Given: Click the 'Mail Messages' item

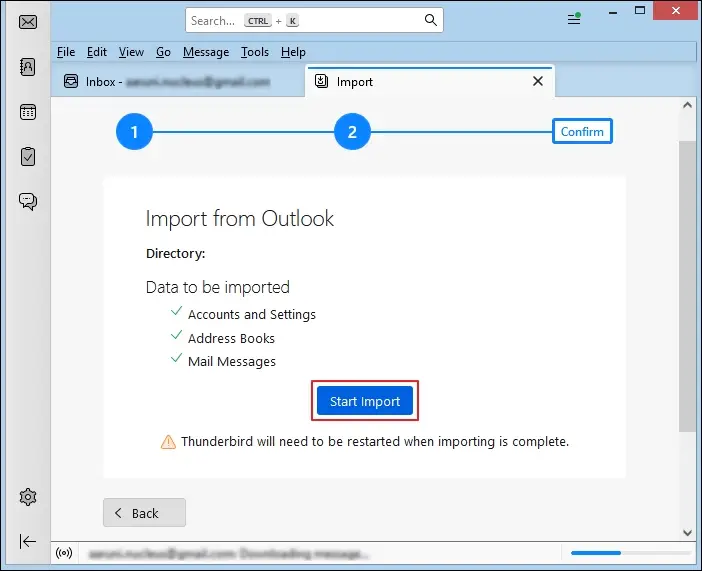Looking at the screenshot, I should click(x=231, y=361).
